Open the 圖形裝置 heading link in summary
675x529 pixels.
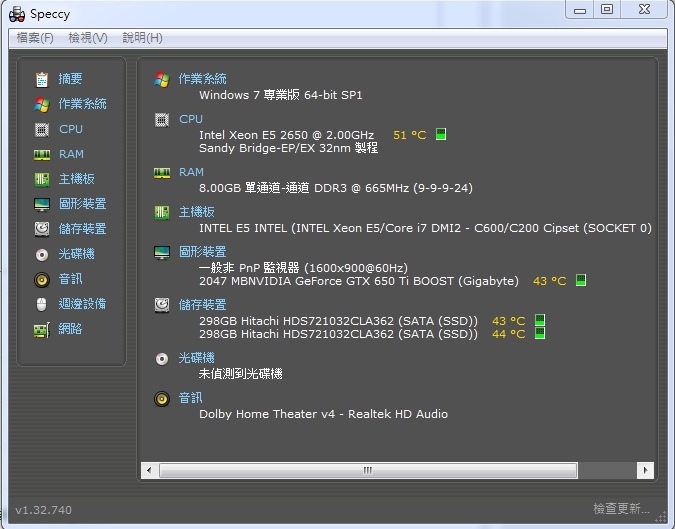pyautogui.click(x=202, y=251)
